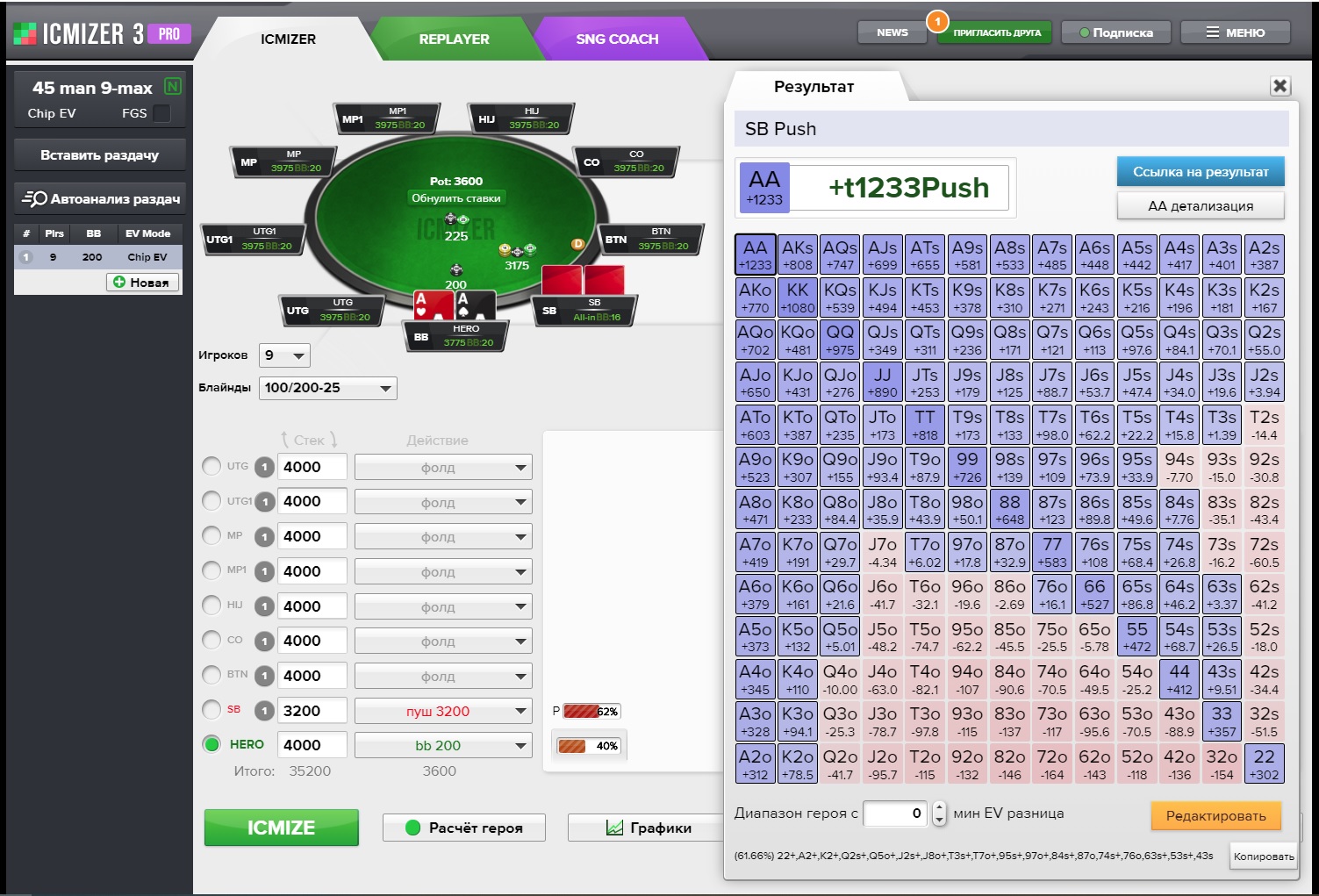Image resolution: width=1319 pixels, height=896 pixels.
Task: Switch to the SNG COACH tab
Action: pyautogui.click(x=617, y=39)
